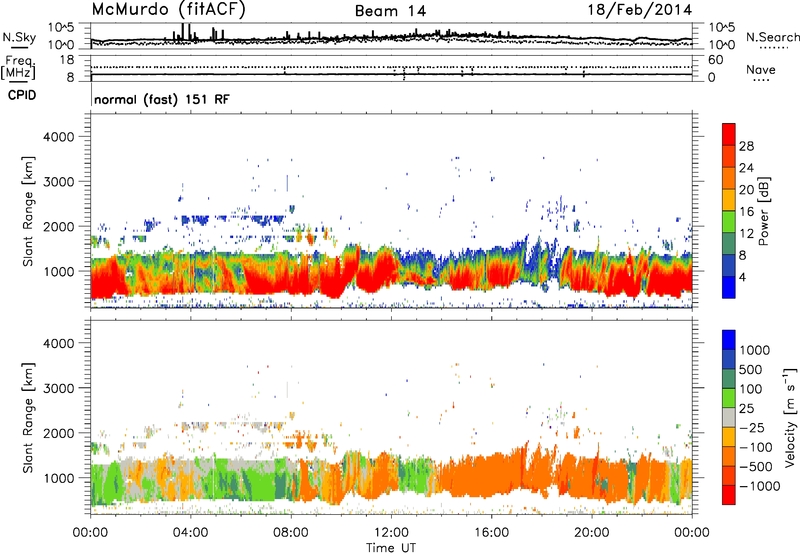Click the "N.Search" legend label
The image size is (800, 554).
pos(772,37)
